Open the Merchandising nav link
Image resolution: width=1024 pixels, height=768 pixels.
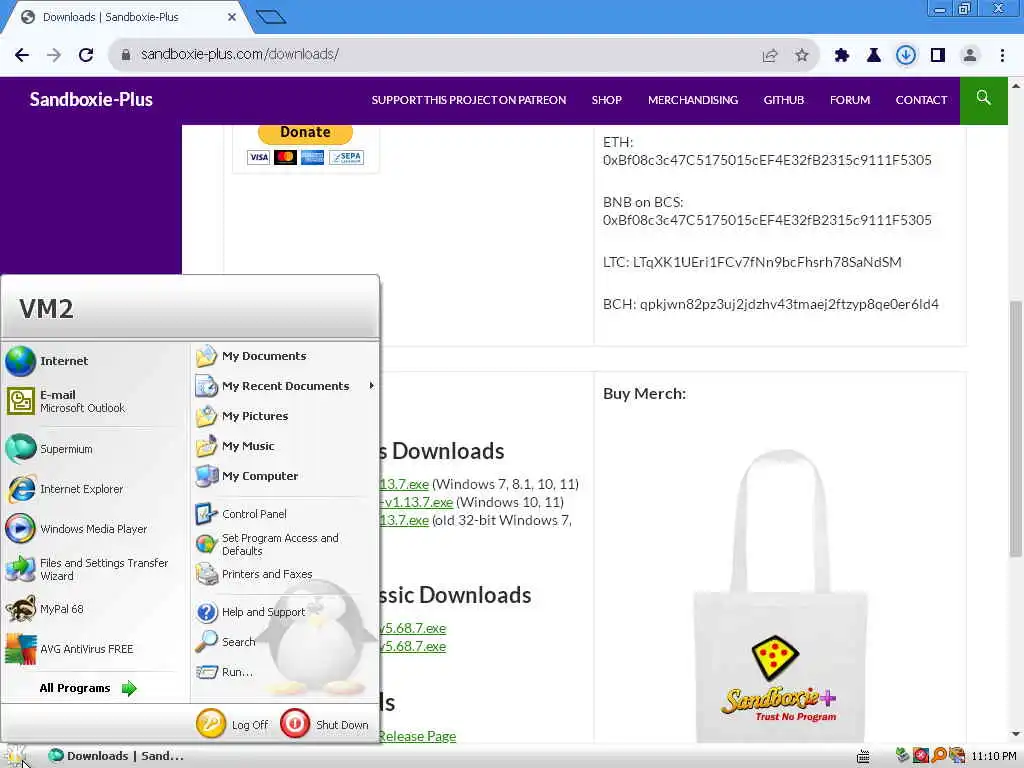pyautogui.click(x=693, y=100)
